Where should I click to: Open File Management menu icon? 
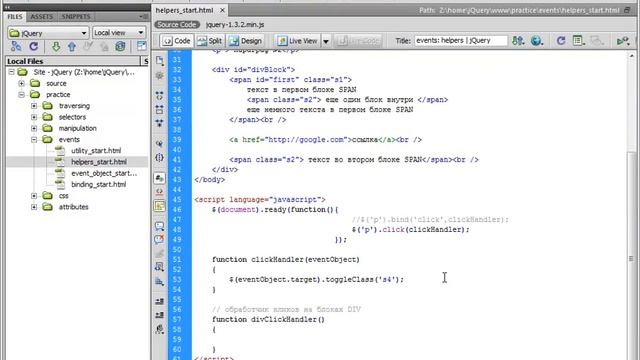[x=518, y=41]
